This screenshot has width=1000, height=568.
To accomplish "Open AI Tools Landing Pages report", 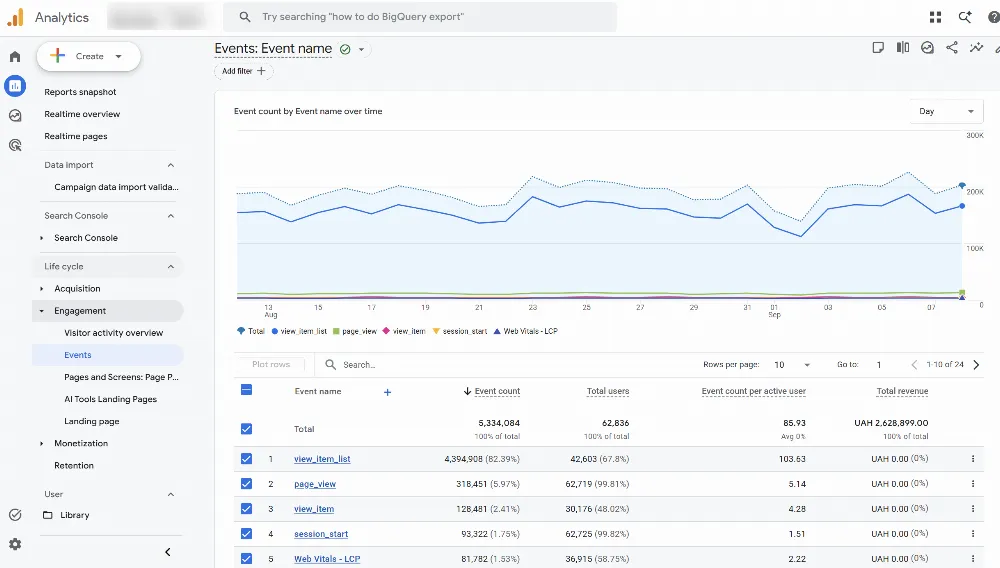I will tap(110, 399).
